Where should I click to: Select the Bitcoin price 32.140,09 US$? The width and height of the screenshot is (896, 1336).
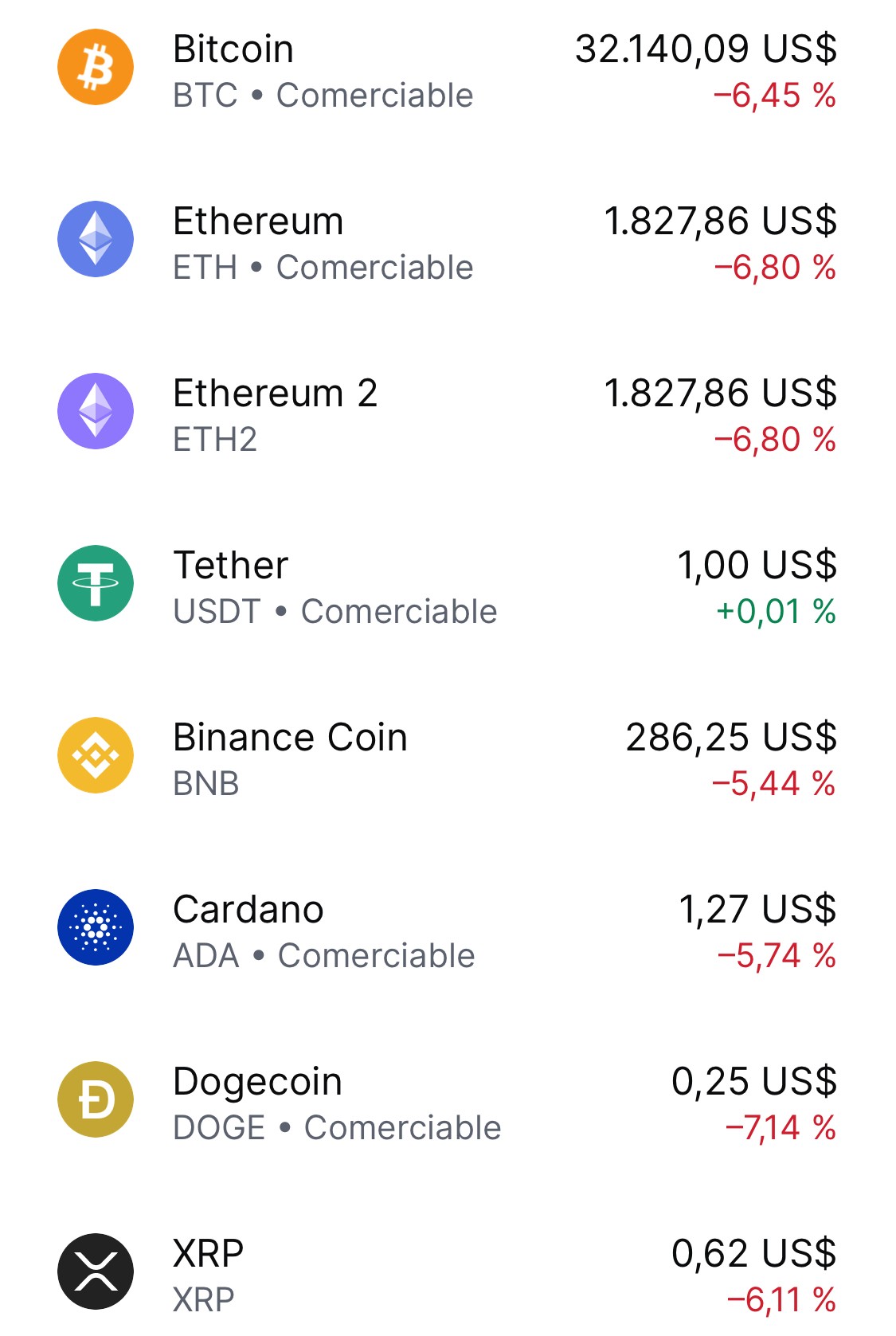[706, 49]
